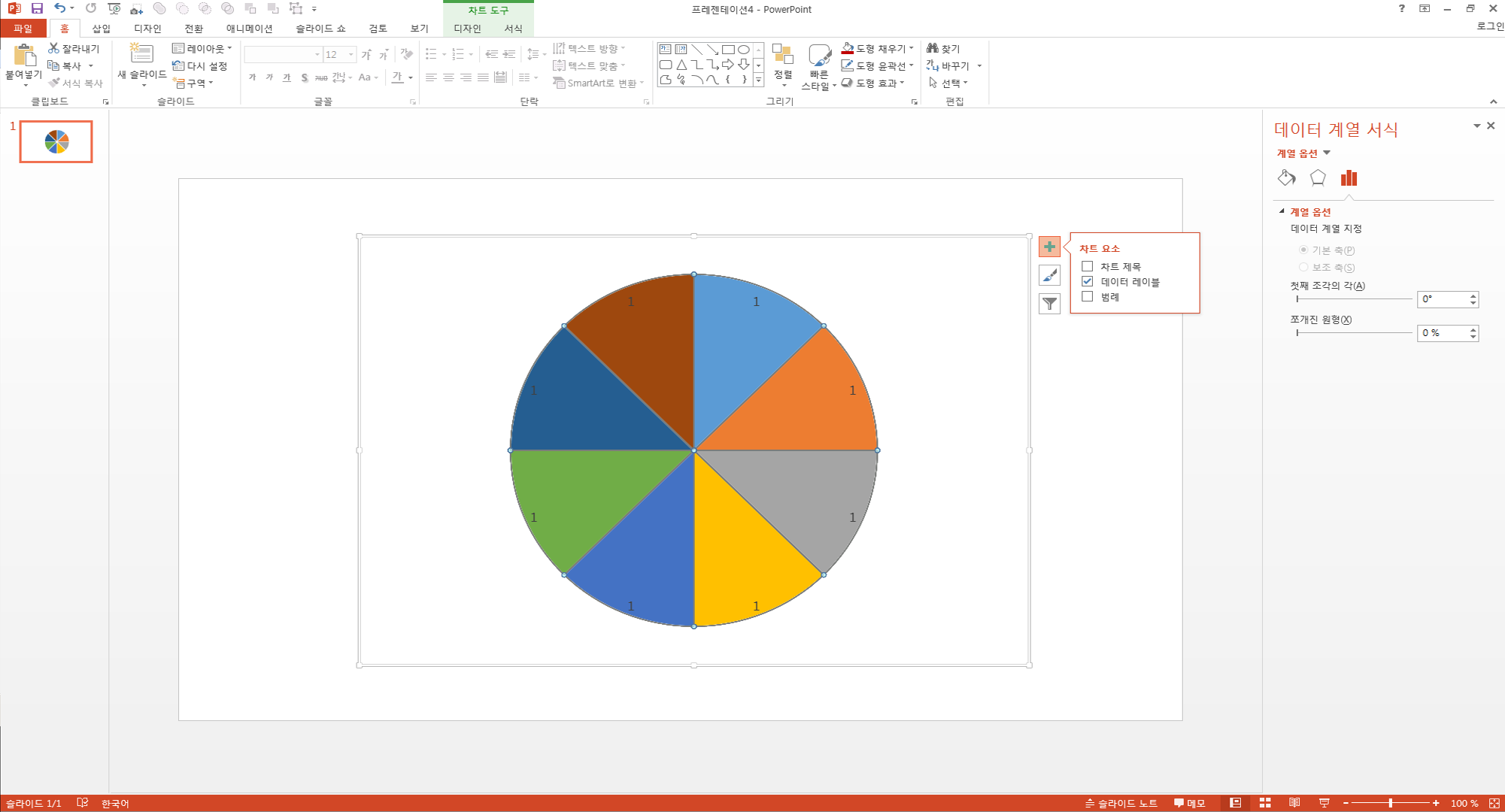The width and height of the screenshot is (1505, 812).
Task: Click the 붙여넣기 paste icon
Action: (24, 56)
